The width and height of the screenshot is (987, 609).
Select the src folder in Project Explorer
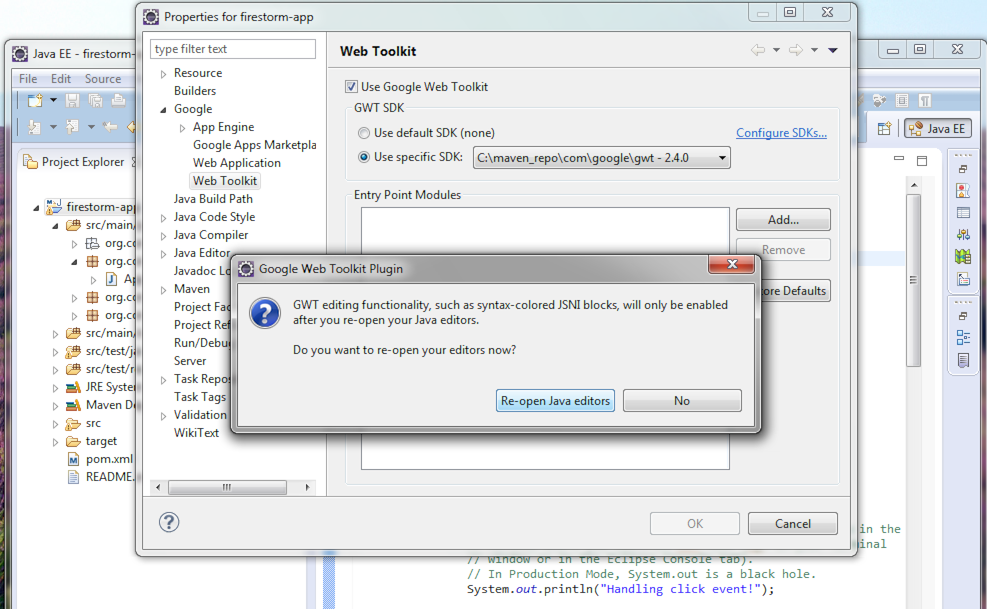[93, 423]
